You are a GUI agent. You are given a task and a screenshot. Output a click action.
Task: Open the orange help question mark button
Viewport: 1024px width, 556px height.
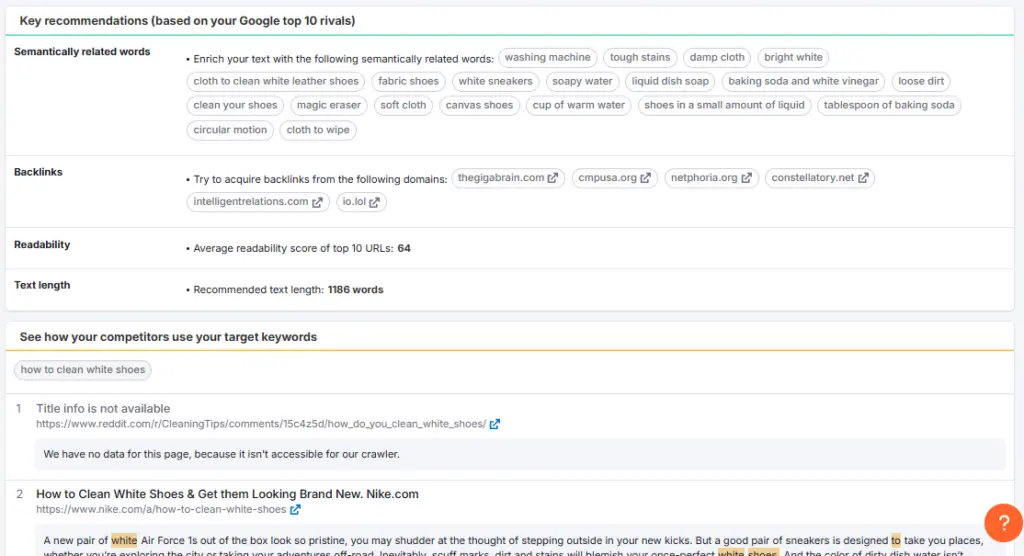(1002, 523)
